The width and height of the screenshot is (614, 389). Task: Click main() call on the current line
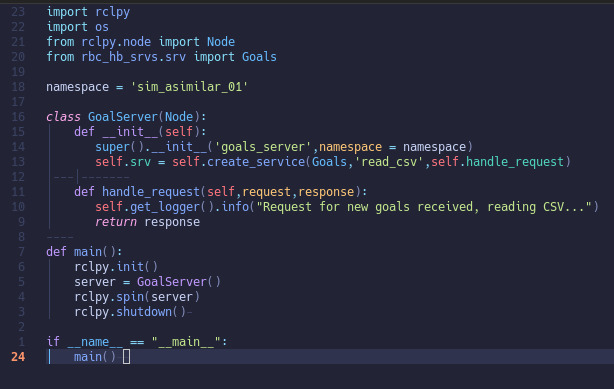95,357
